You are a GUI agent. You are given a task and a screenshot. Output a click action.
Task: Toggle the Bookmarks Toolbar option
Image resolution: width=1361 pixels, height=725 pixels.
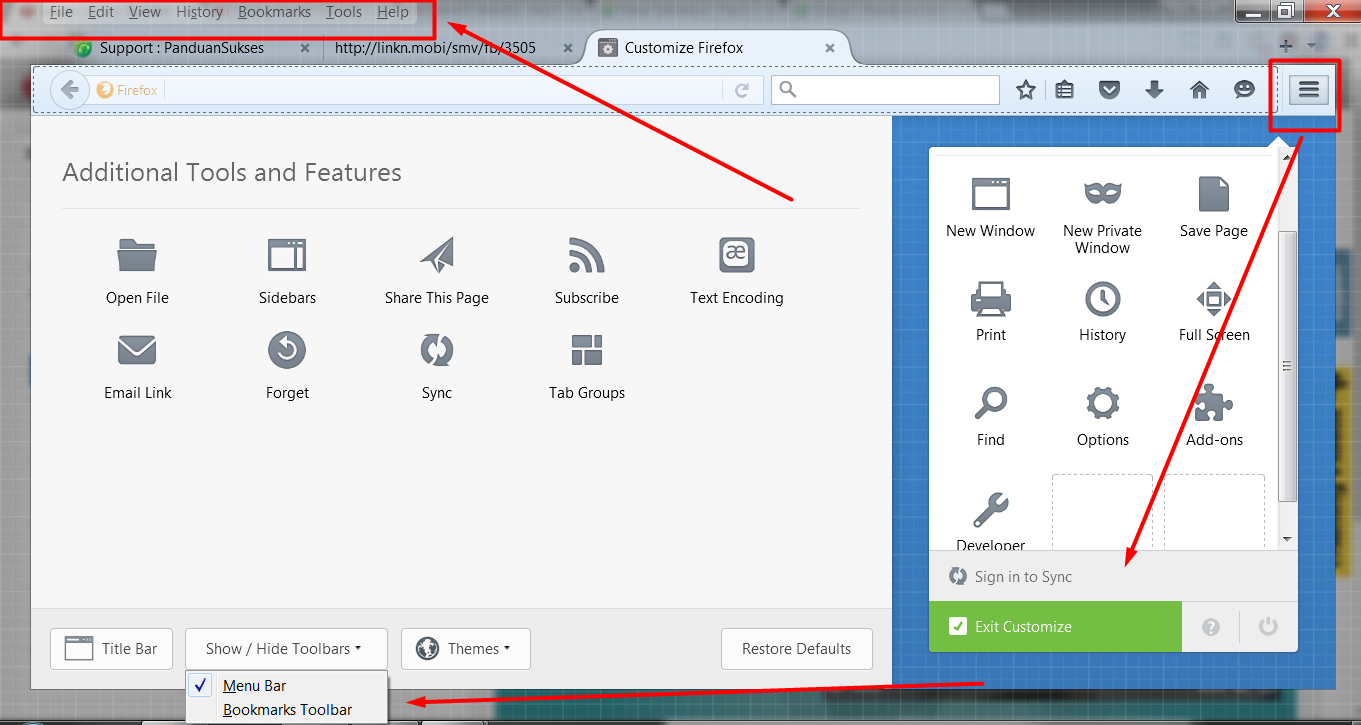coord(287,710)
